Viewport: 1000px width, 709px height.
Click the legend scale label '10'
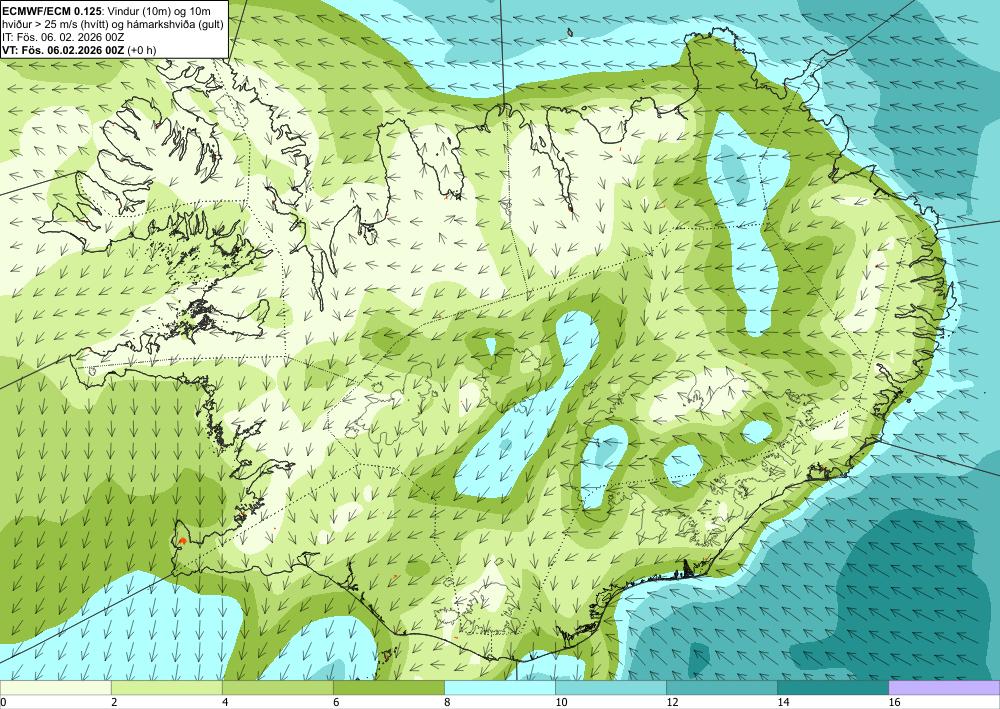coord(561,703)
